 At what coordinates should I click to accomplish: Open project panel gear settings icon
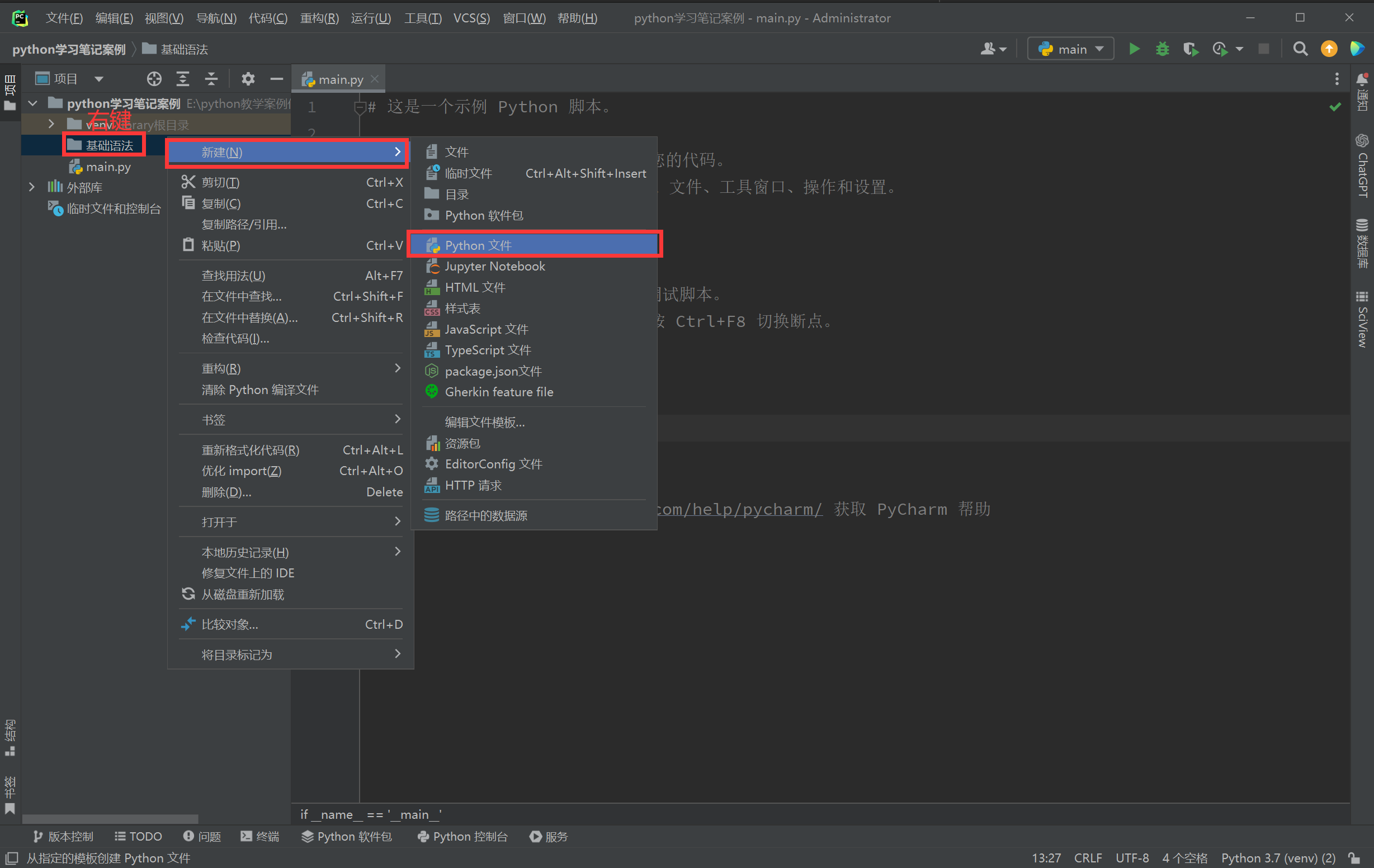tap(247, 79)
